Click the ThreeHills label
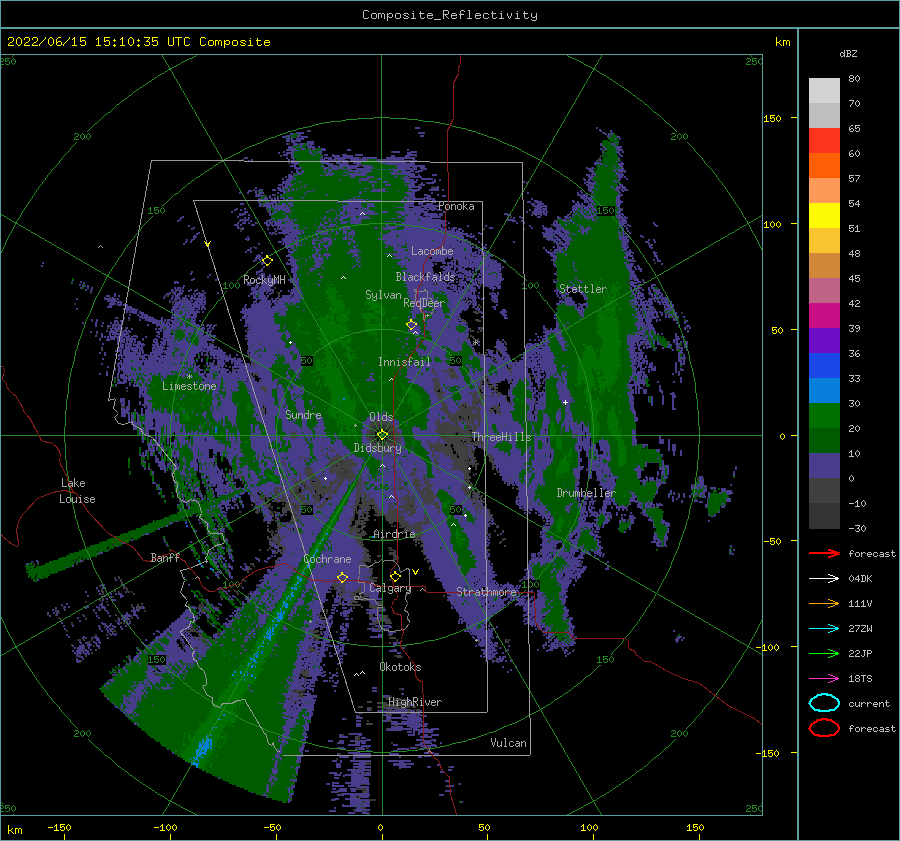The image size is (900, 841). (x=502, y=437)
